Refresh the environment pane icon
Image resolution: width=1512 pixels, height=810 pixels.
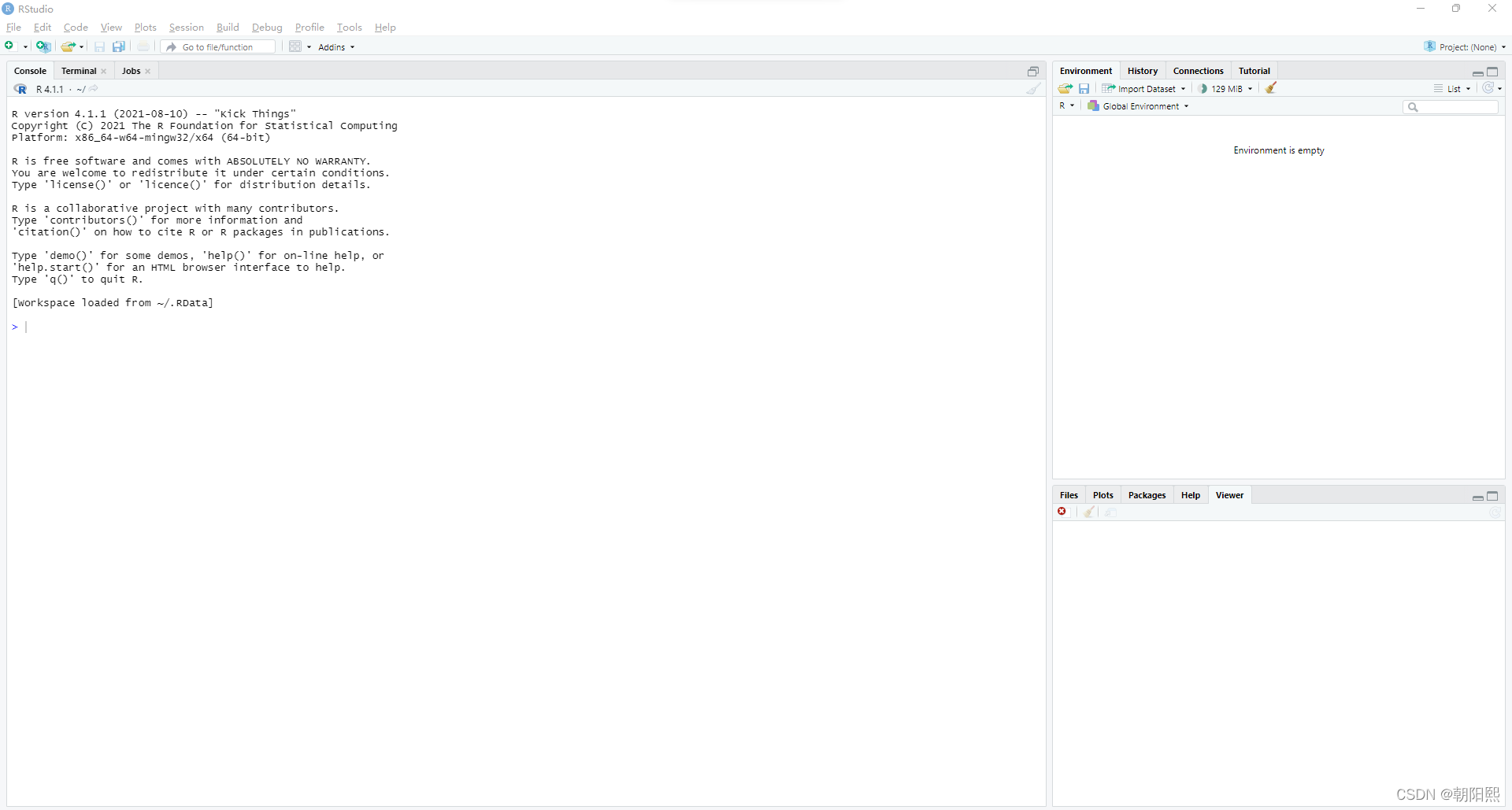tap(1488, 88)
